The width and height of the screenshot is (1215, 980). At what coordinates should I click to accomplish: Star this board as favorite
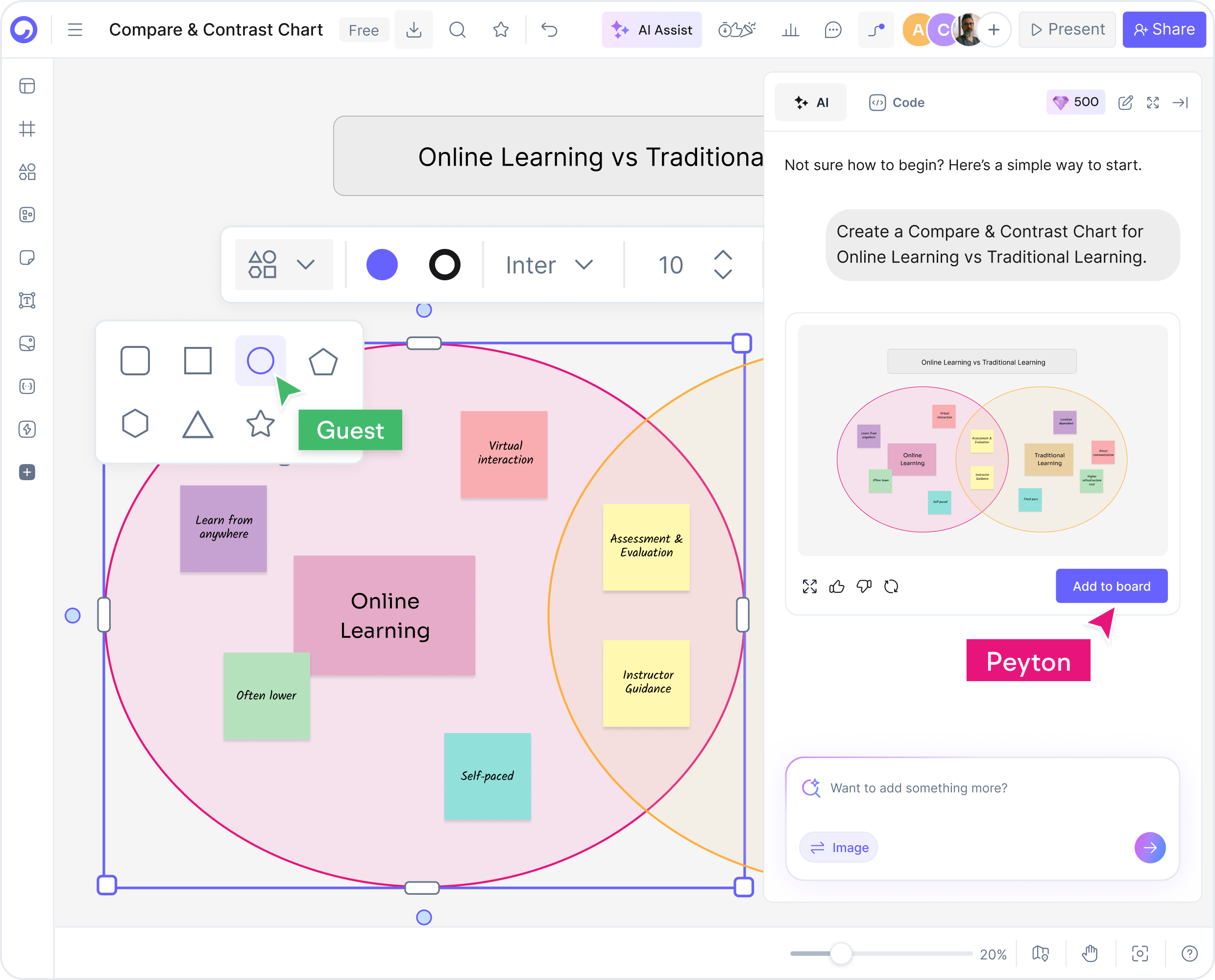tap(501, 30)
